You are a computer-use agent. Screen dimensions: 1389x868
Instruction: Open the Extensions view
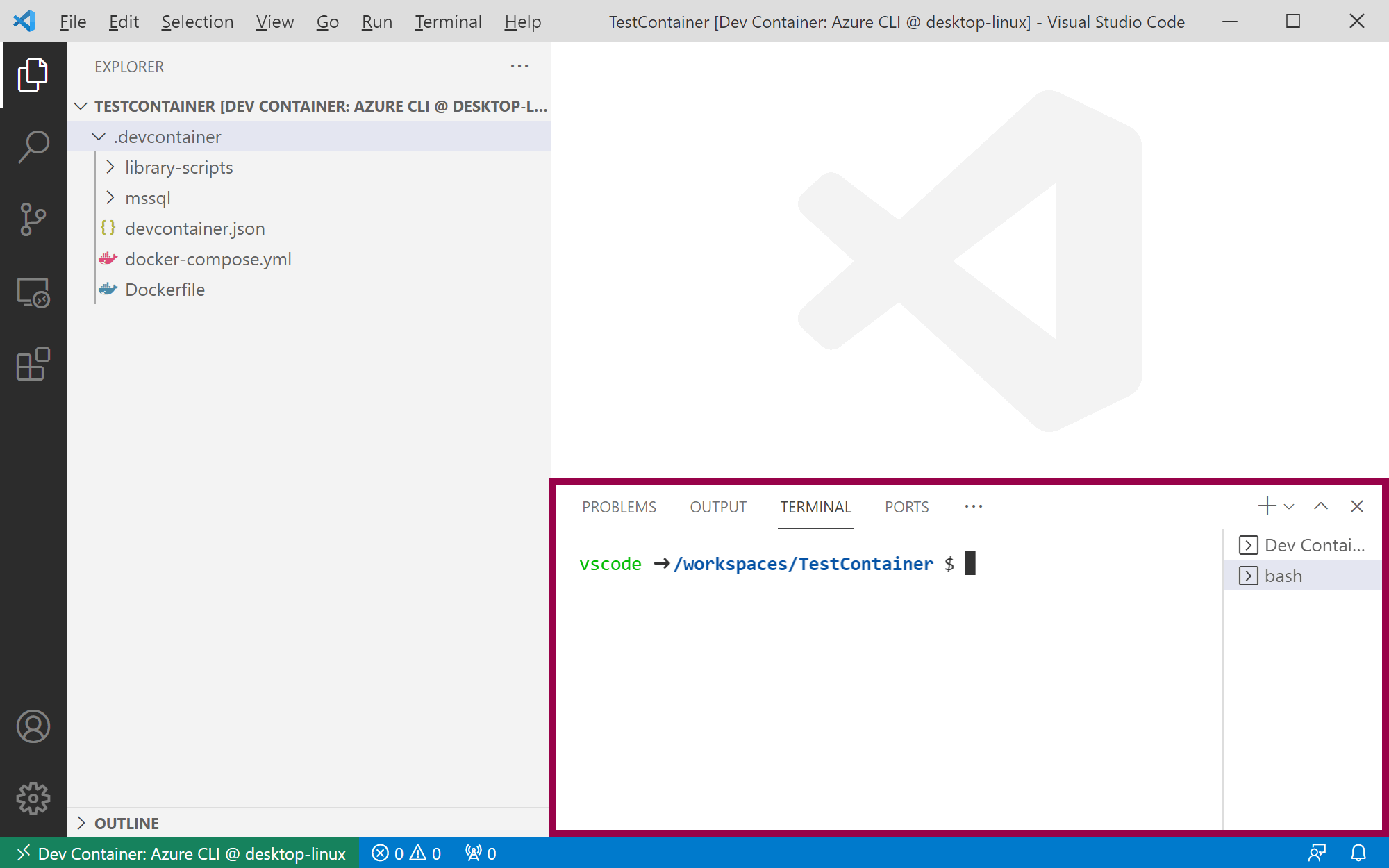(x=33, y=365)
